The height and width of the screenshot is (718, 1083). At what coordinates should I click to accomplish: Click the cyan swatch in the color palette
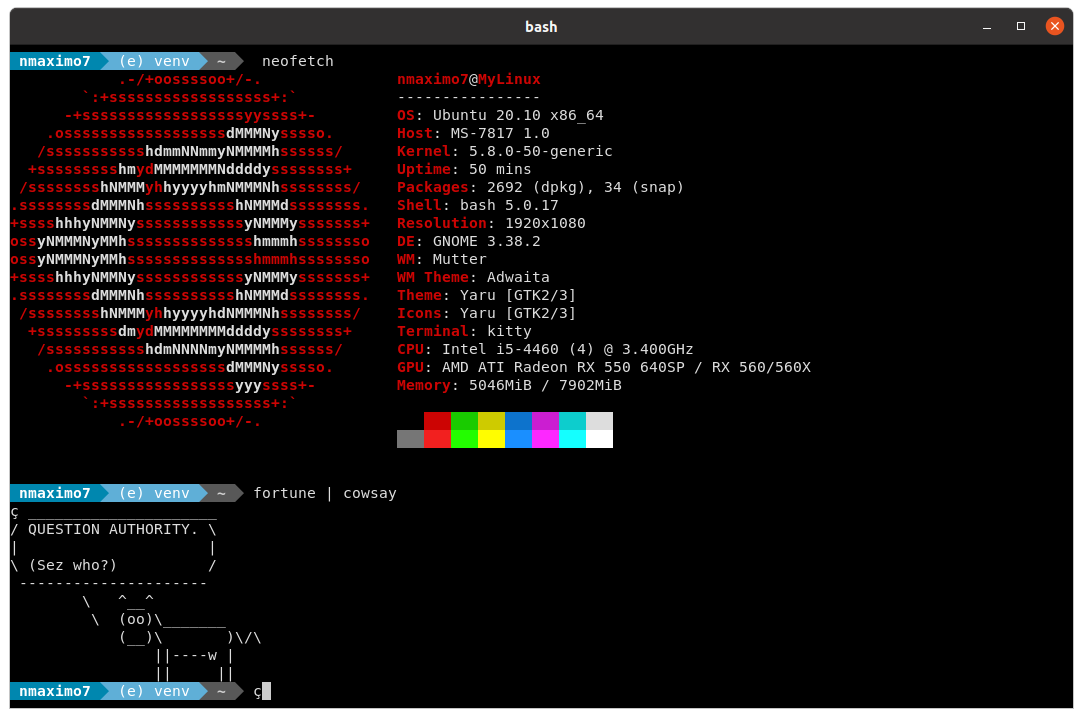tap(573, 430)
